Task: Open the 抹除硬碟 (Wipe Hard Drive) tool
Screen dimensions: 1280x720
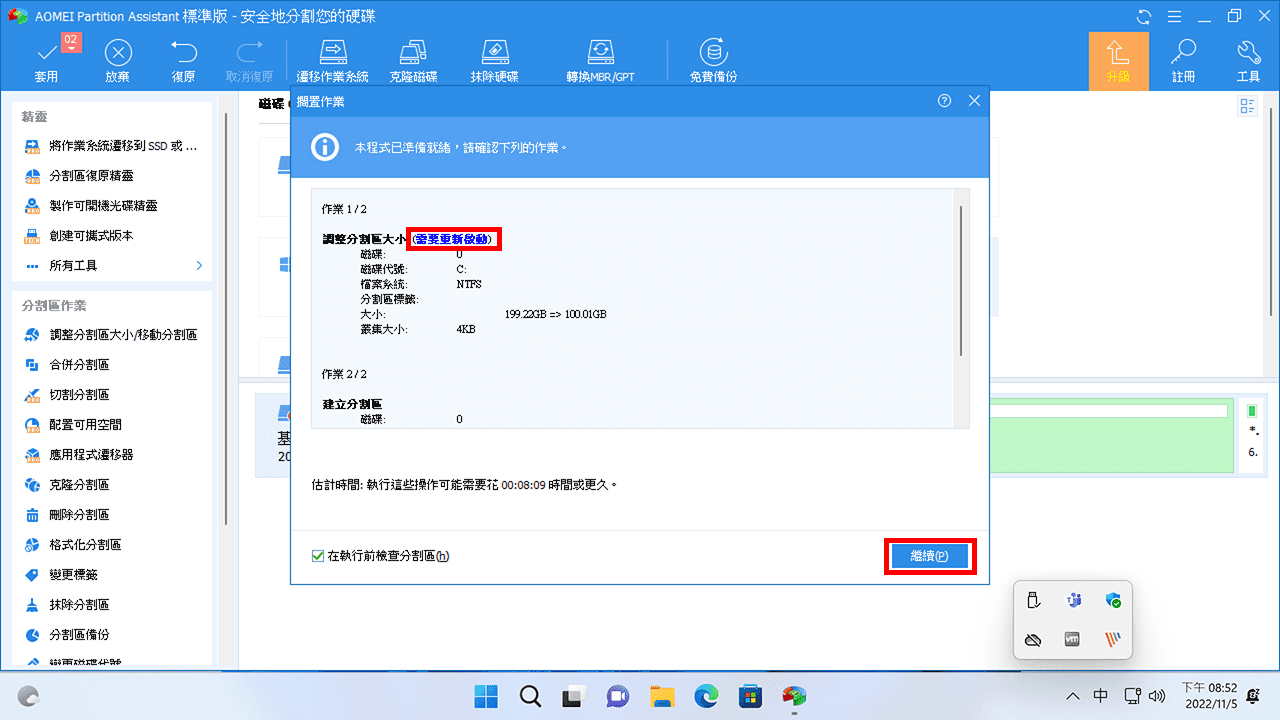Action: click(x=494, y=59)
